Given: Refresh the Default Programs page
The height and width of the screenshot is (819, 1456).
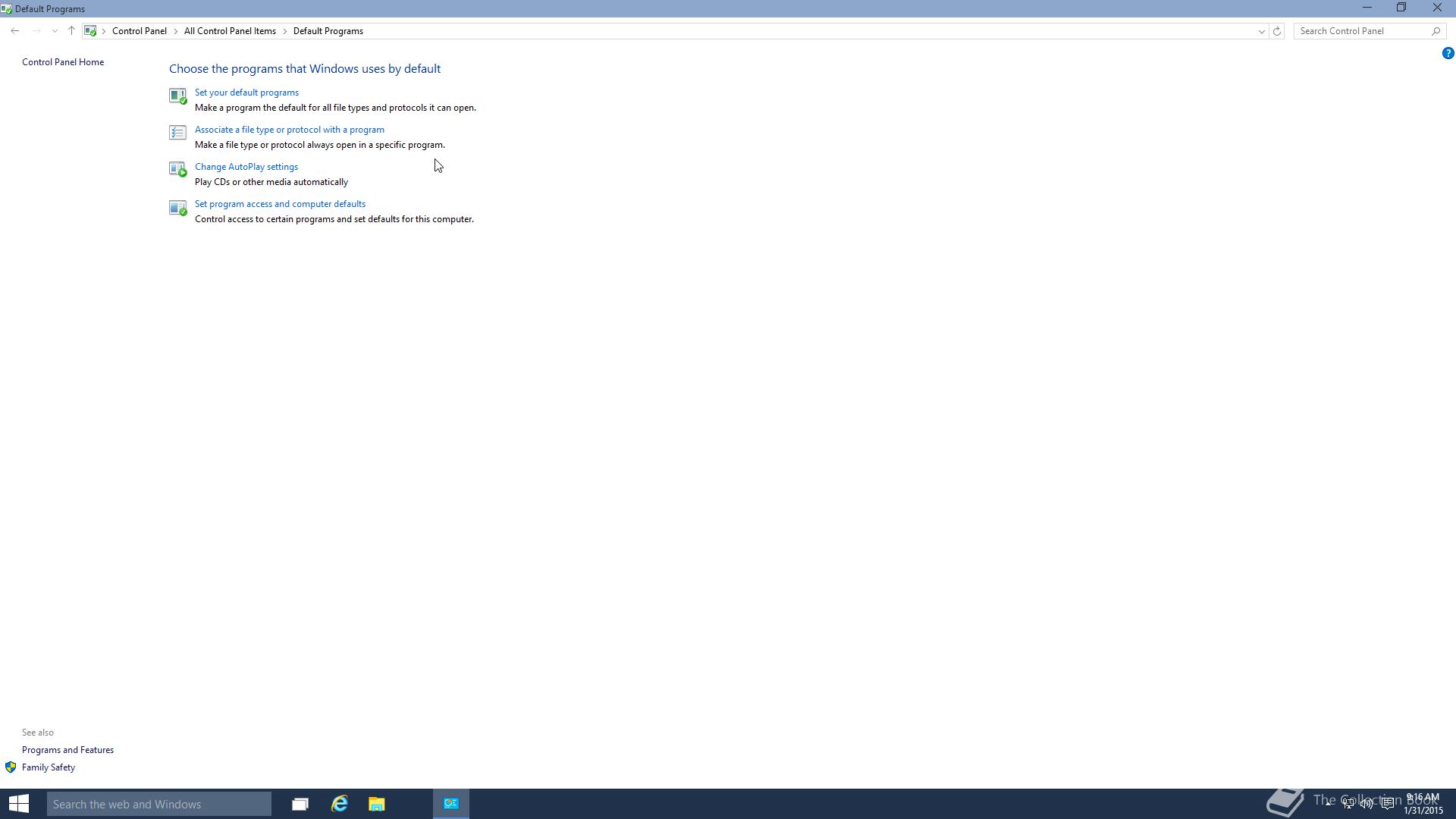Looking at the screenshot, I should tap(1277, 31).
